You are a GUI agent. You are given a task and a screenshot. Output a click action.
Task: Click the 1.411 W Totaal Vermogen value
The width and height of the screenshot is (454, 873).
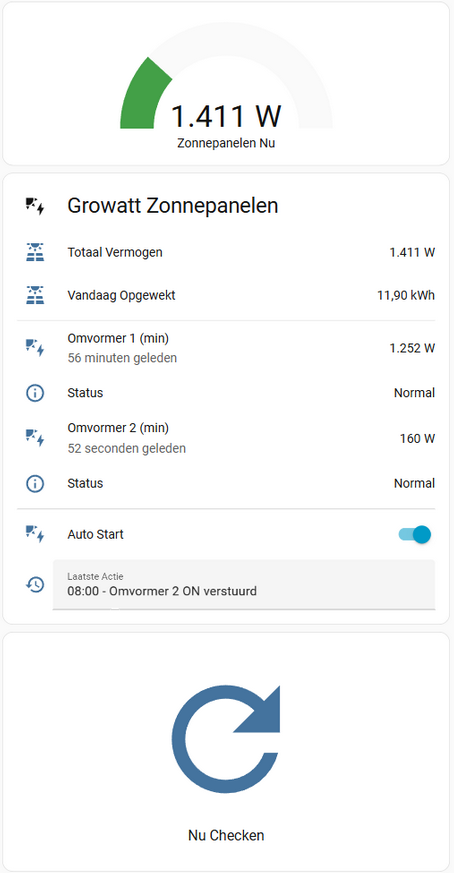click(412, 252)
